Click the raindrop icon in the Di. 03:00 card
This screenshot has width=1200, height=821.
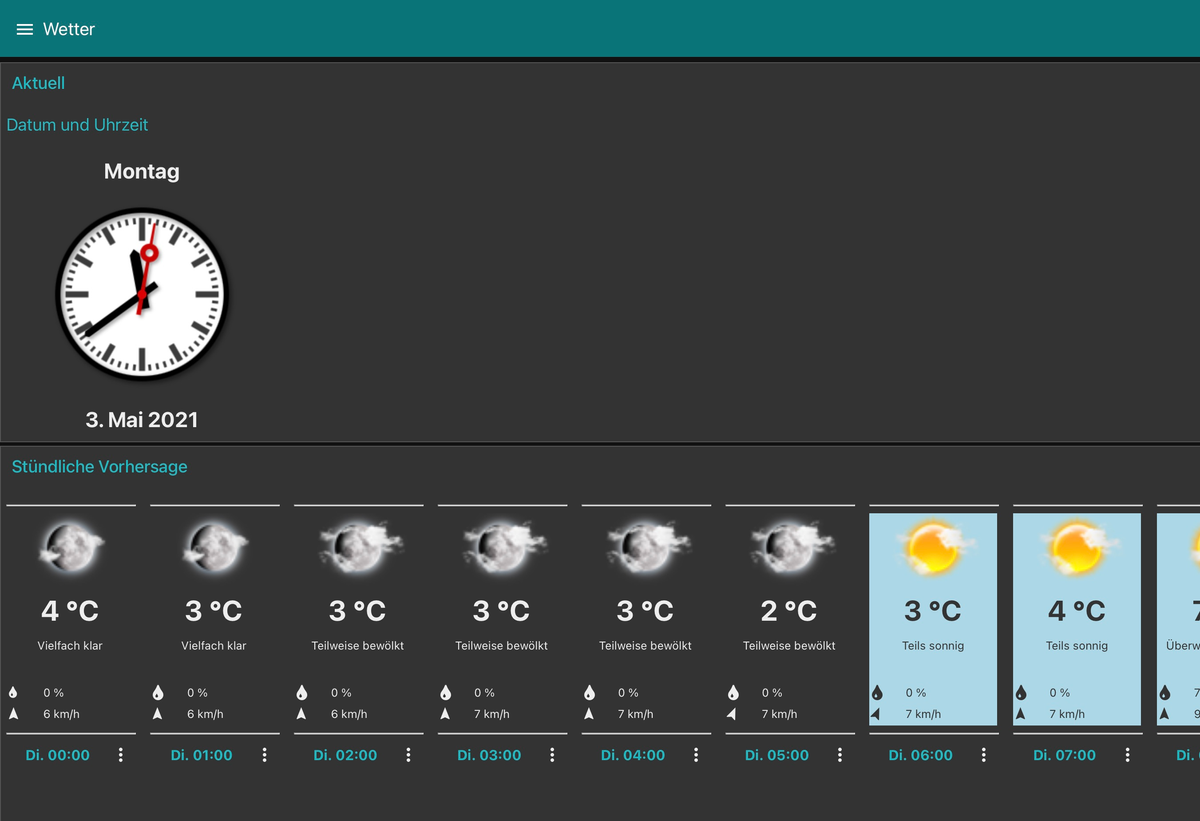(445, 692)
